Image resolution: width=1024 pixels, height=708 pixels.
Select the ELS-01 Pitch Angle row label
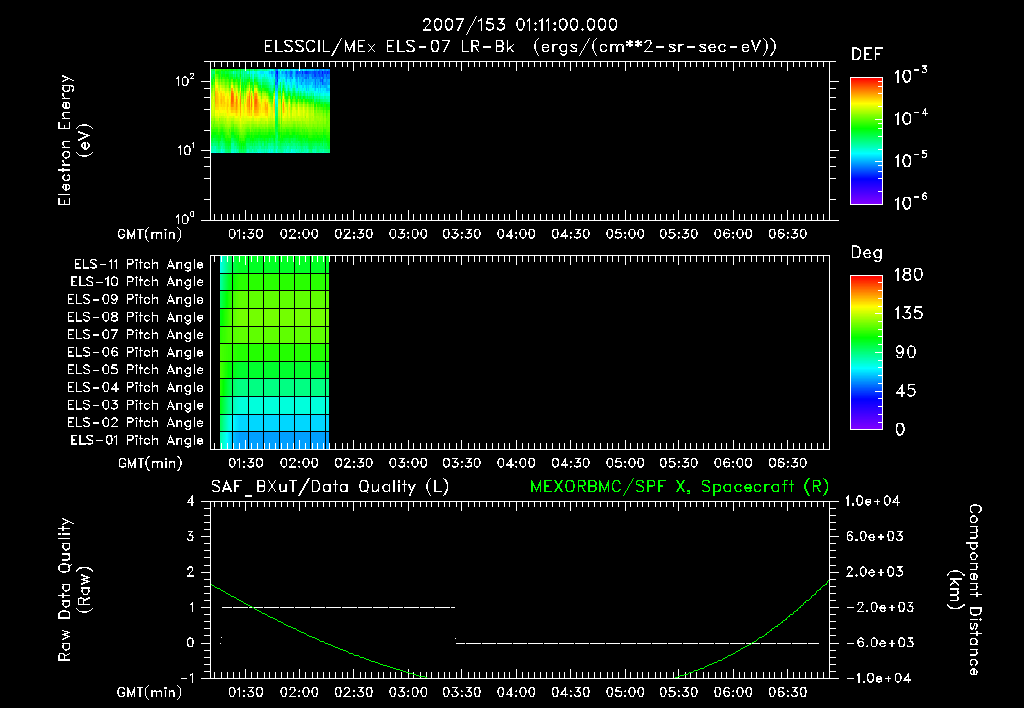coord(137,440)
